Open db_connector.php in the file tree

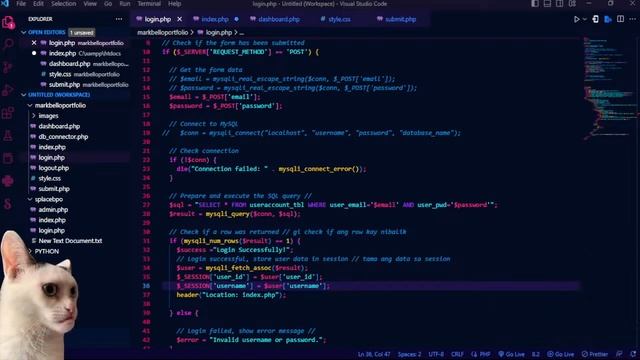(63, 137)
